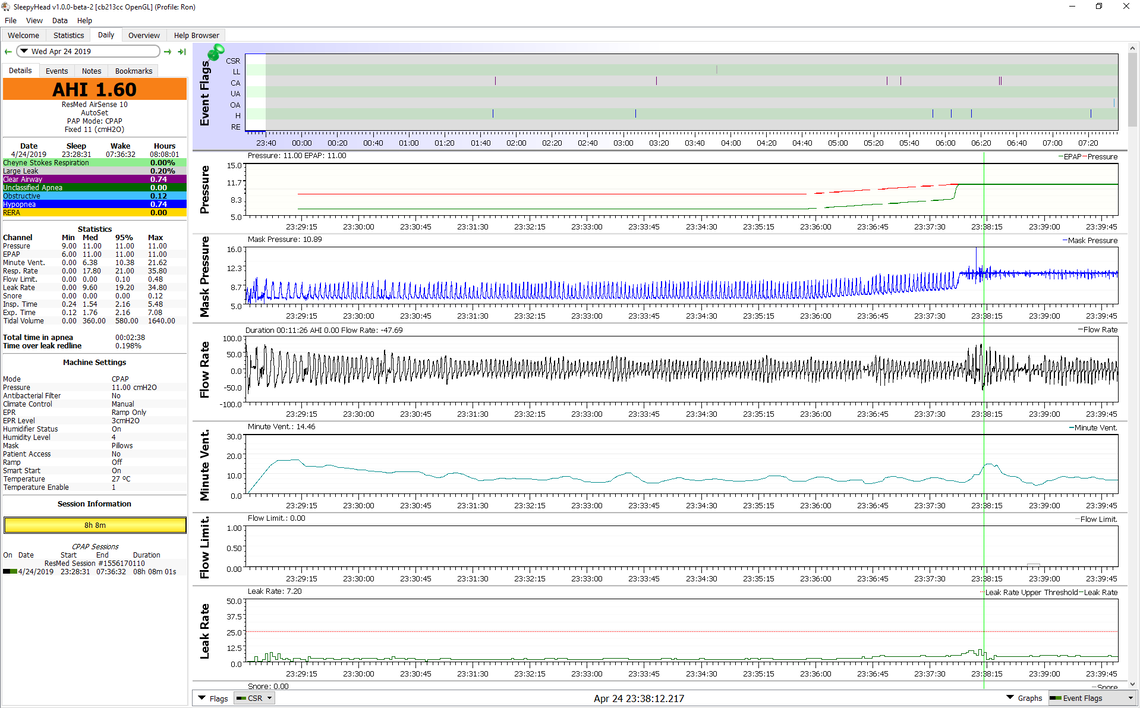This screenshot has height=708, width=1140.
Task: Open the File menu
Action: click(x=10, y=20)
